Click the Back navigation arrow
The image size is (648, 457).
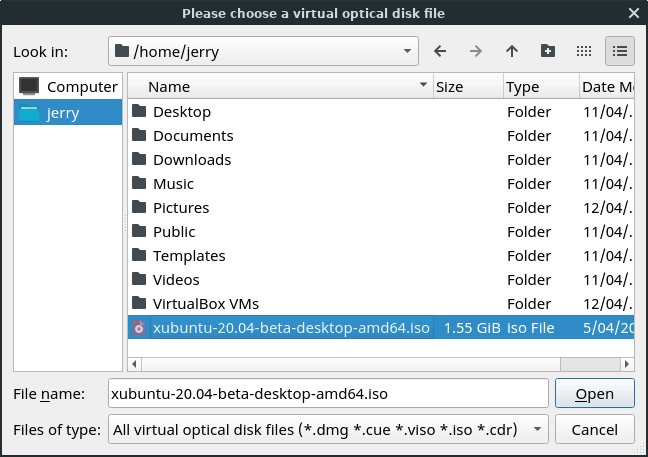pyautogui.click(x=440, y=51)
